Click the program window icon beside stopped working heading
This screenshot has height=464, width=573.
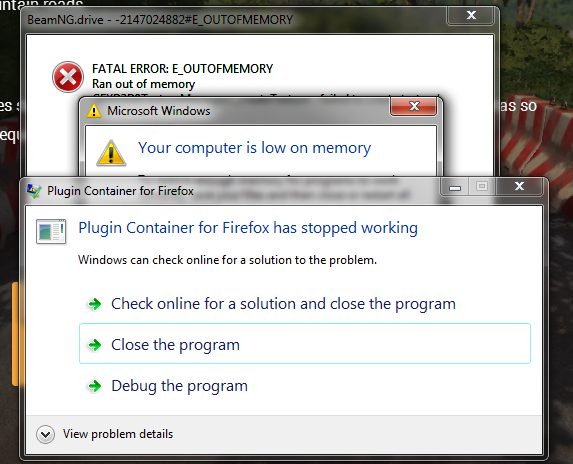pyautogui.click(x=51, y=231)
